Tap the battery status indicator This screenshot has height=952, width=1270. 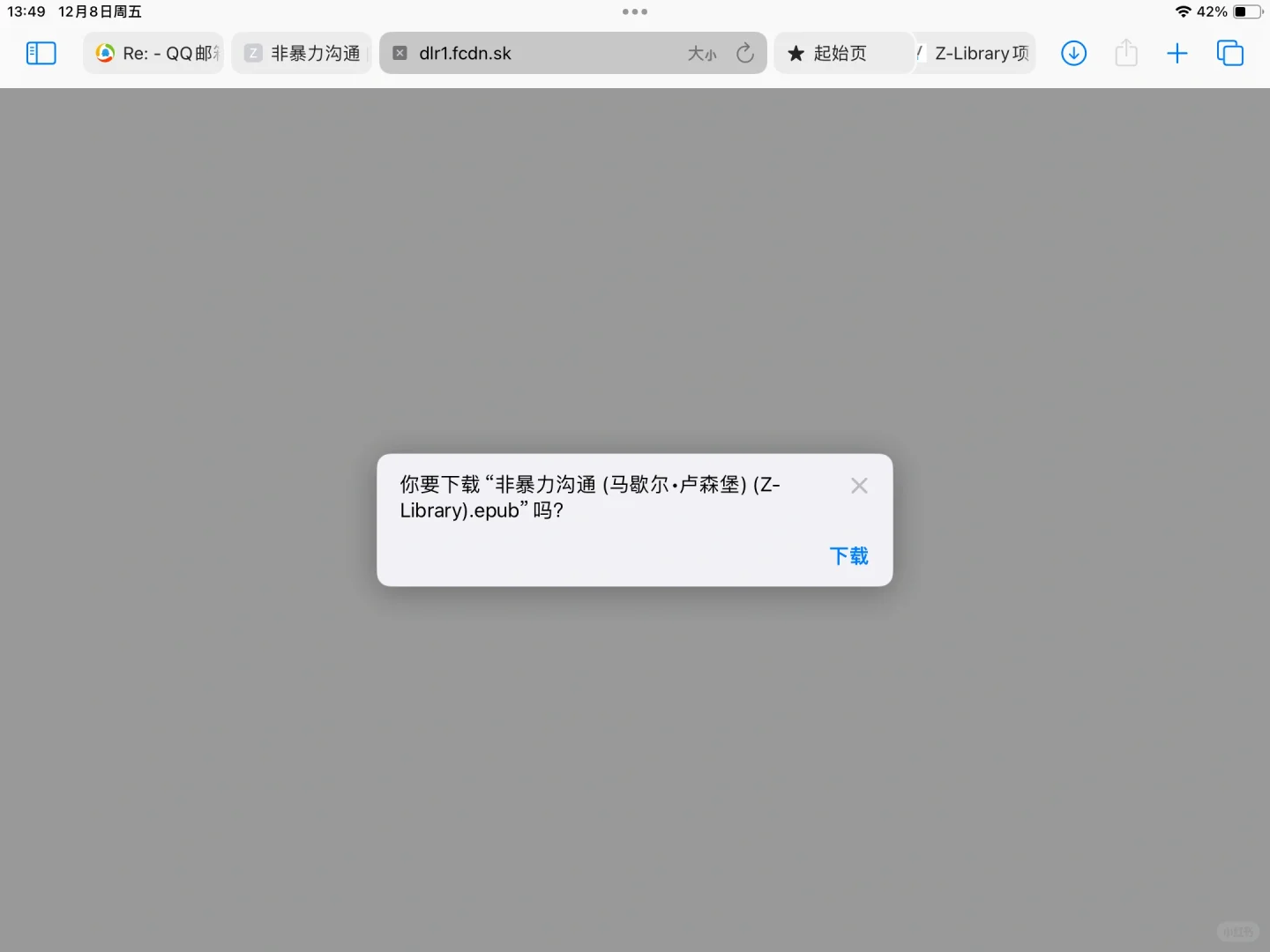(1248, 11)
